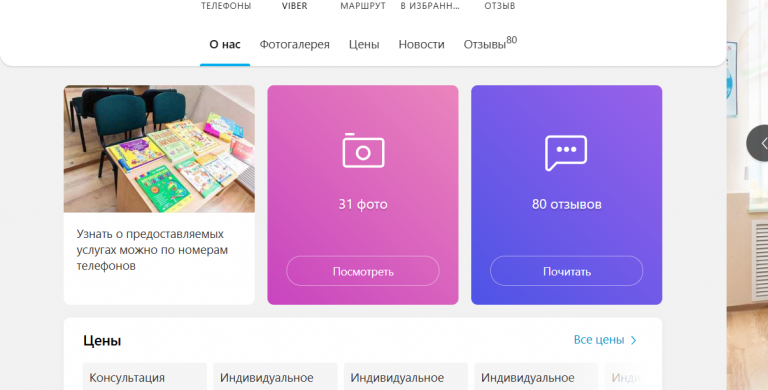The width and height of the screenshot is (768, 390).
Task: Click the ОТЗЫВ action label
Action: [500, 6]
